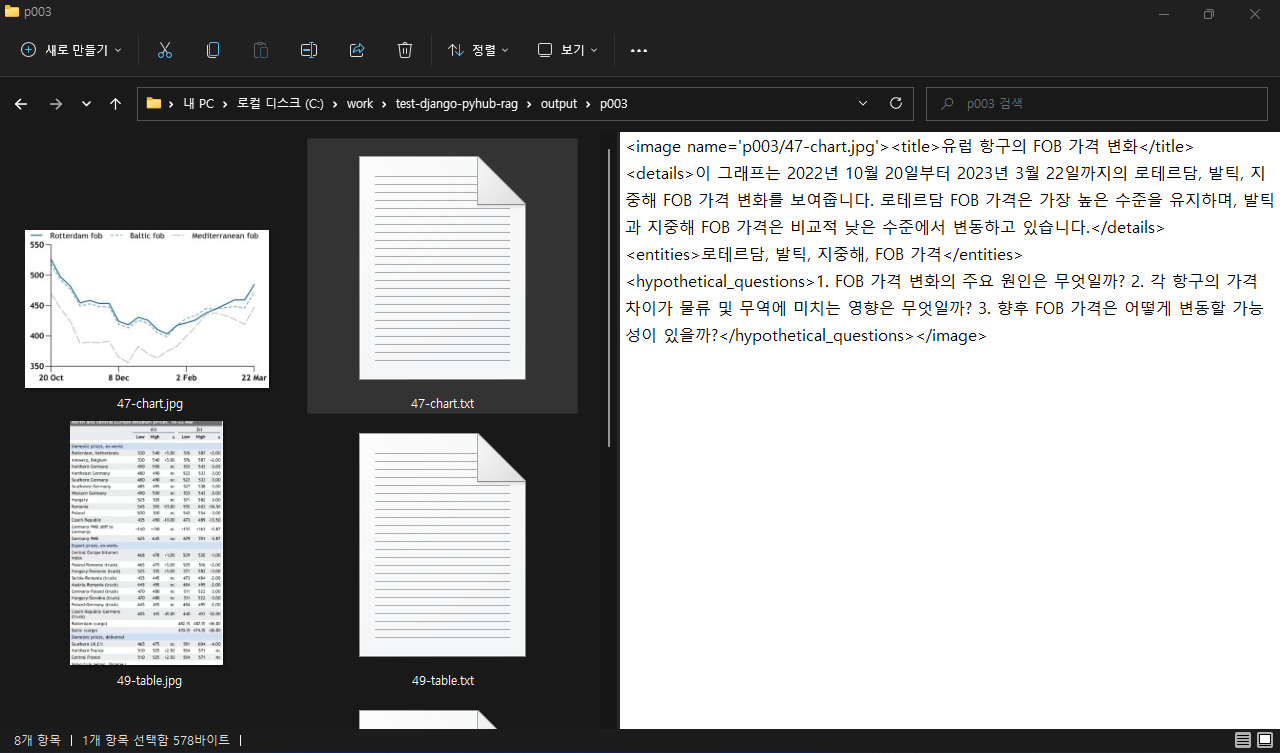
Task: Refresh the current folder view
Action: [x=895, y=103]
